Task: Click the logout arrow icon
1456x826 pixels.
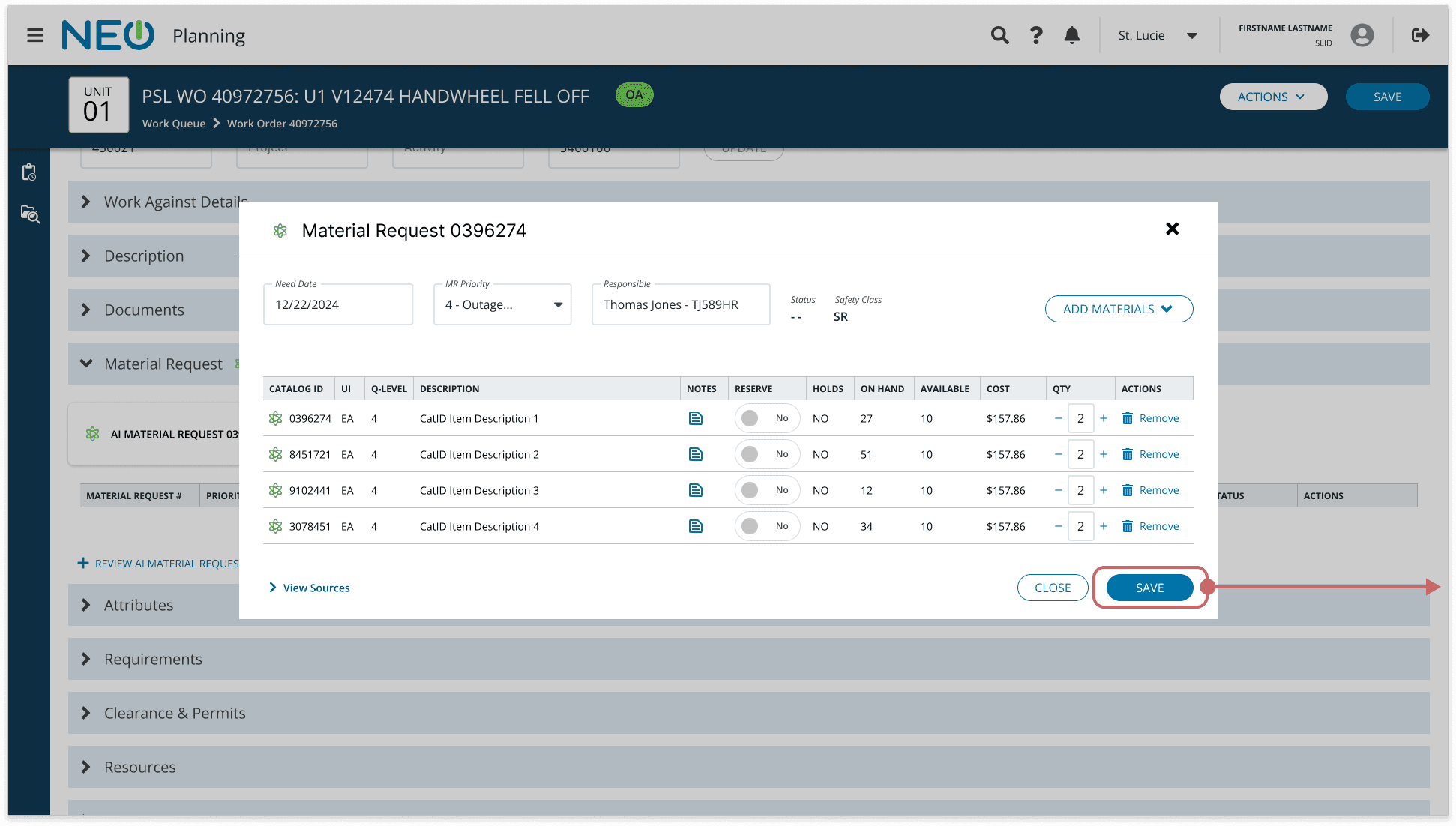Action: 1420,35
